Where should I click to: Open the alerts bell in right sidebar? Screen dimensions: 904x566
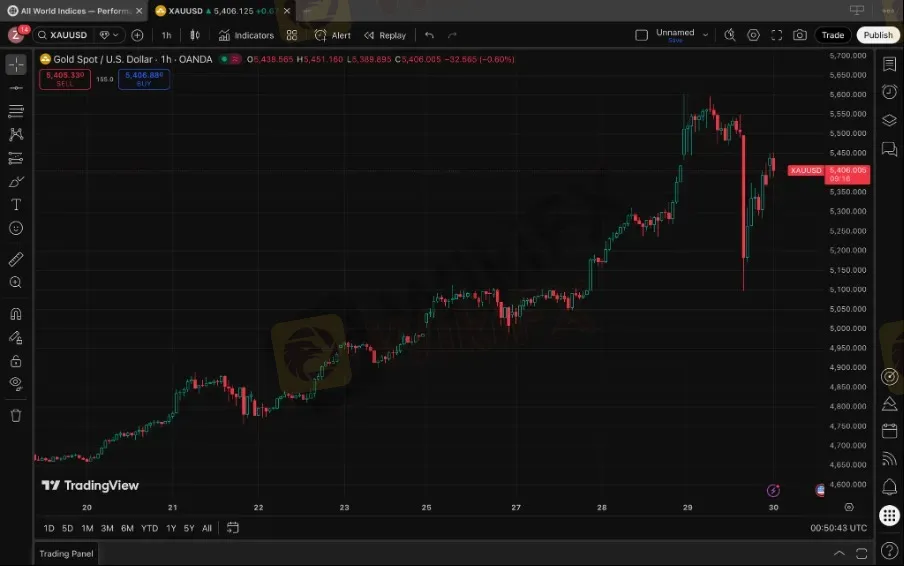point(889,486)
